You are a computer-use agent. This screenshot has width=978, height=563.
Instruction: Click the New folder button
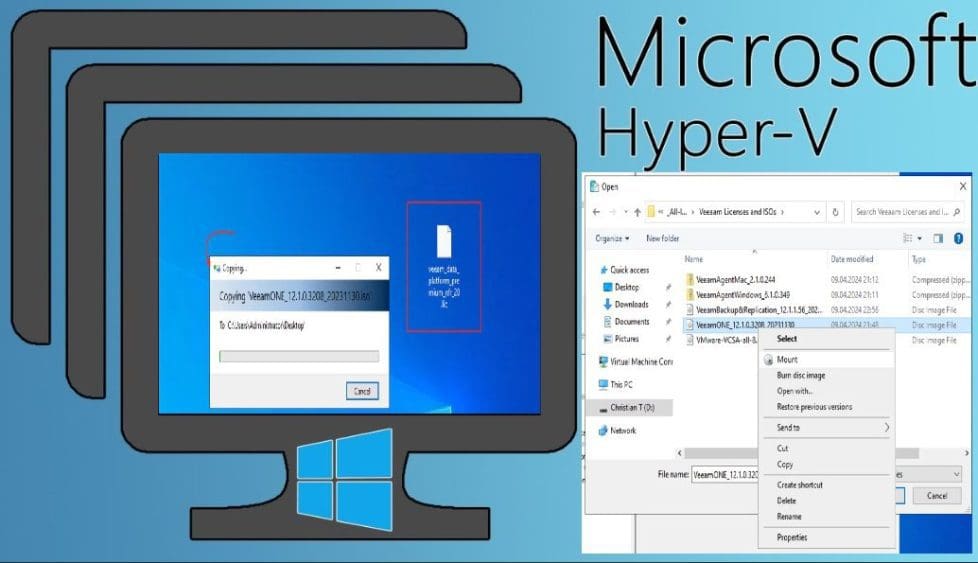coord(662,238)
